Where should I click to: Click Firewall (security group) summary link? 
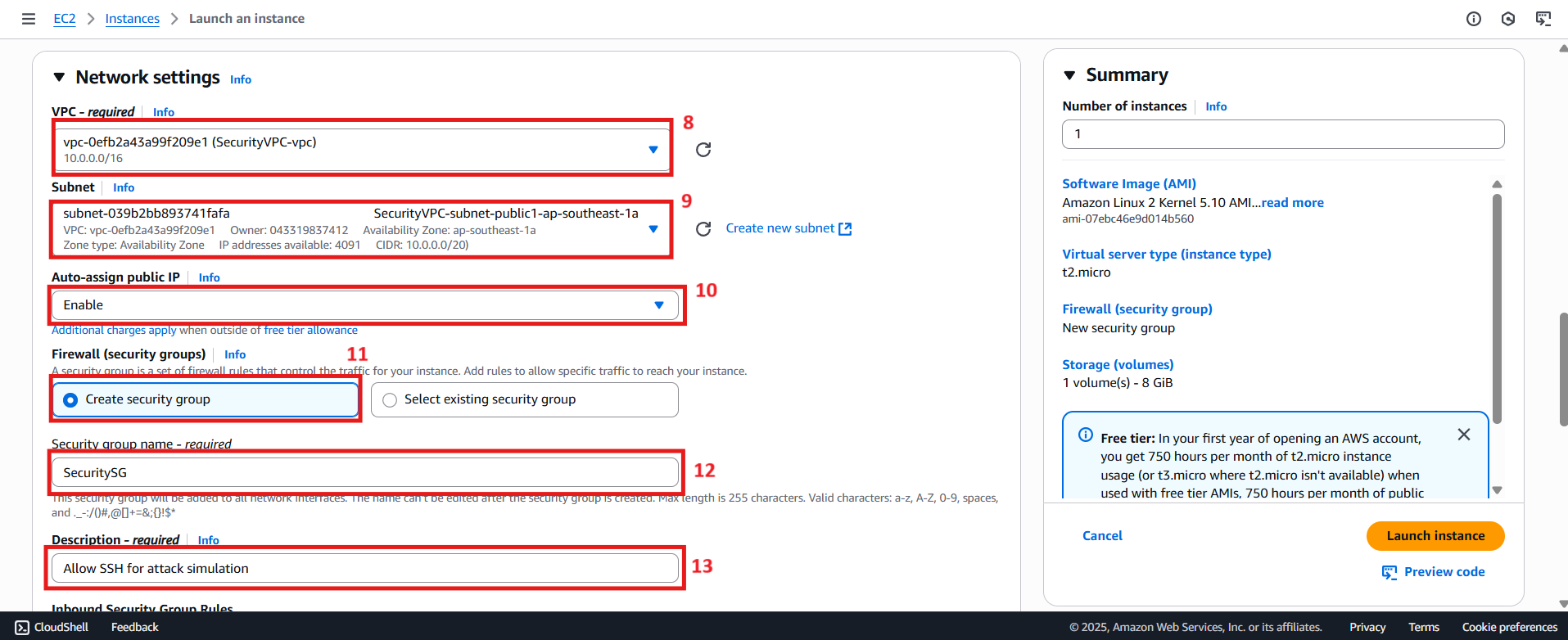1137,309
